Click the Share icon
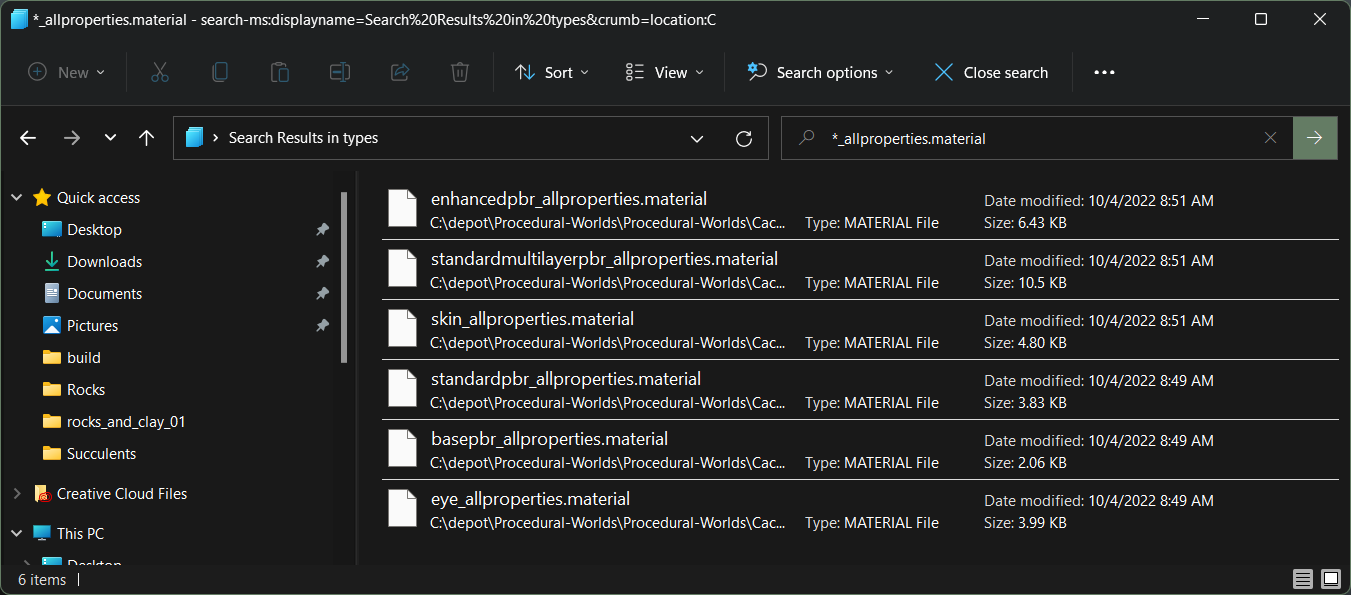The width and height of the screenshot is (1351, 595). (399, 71)
